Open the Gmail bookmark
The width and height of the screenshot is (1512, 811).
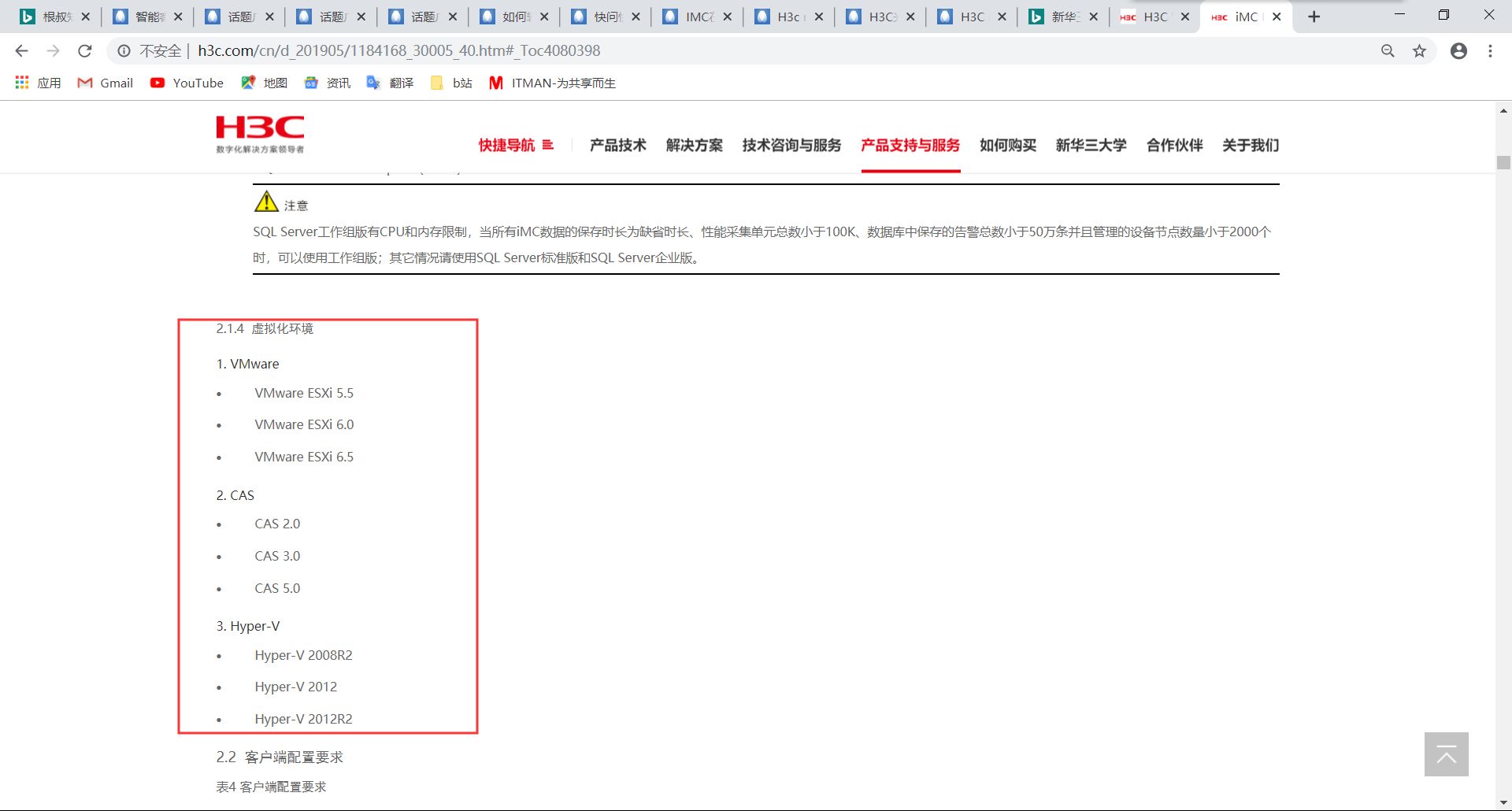point(106,83)
